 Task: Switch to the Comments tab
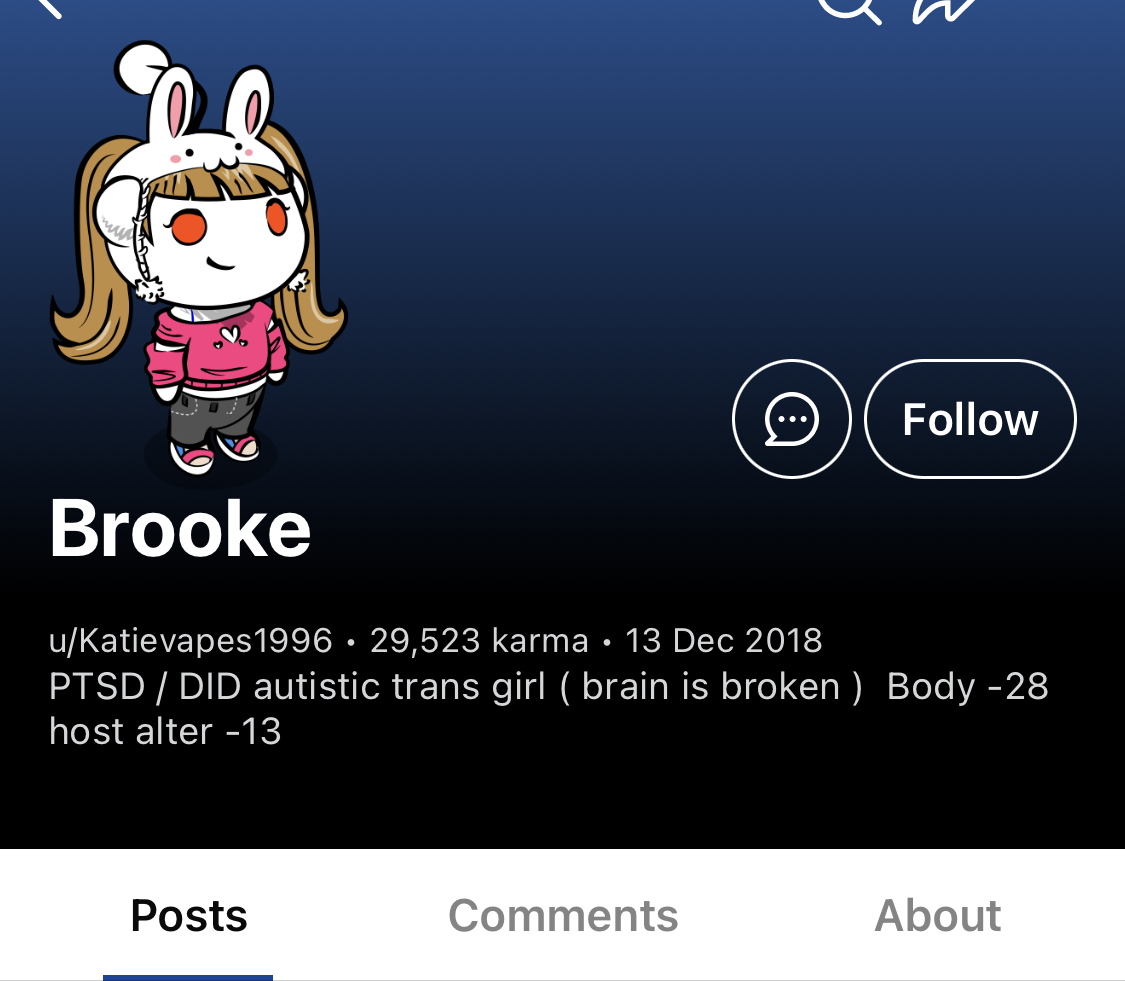[562, 916]
